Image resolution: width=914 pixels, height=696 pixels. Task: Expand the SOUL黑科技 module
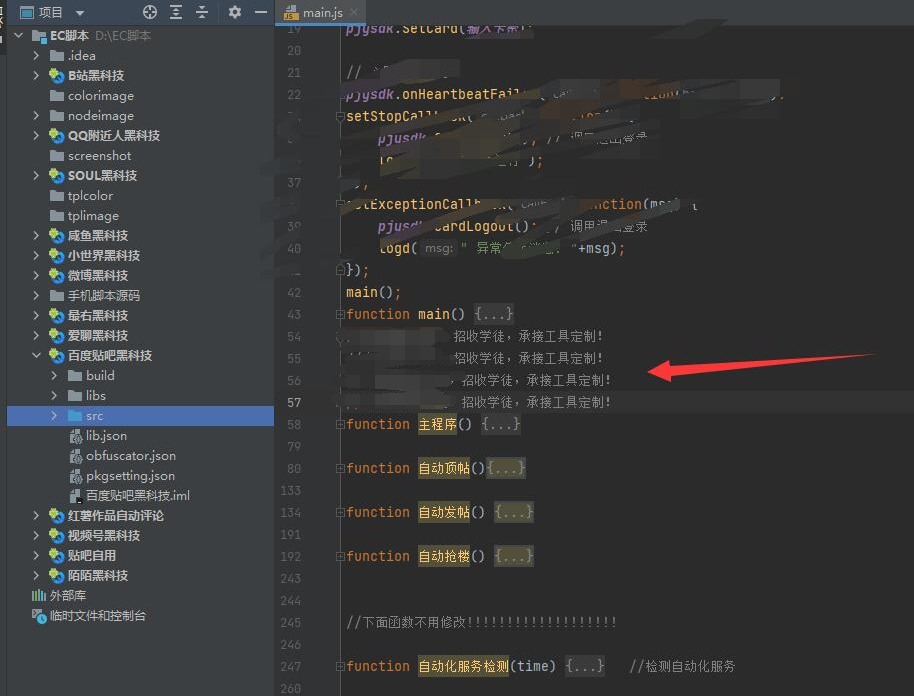coord(36,175)
